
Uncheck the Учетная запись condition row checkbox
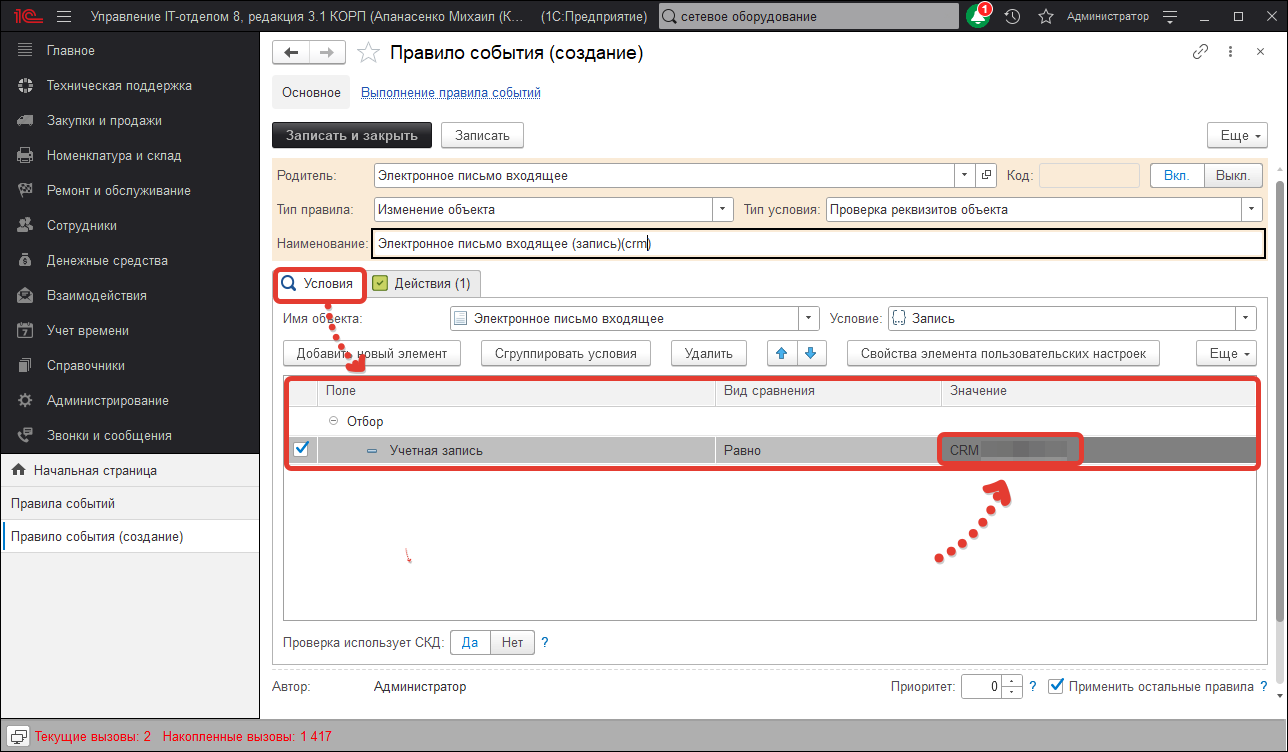(x=301, y=449)
